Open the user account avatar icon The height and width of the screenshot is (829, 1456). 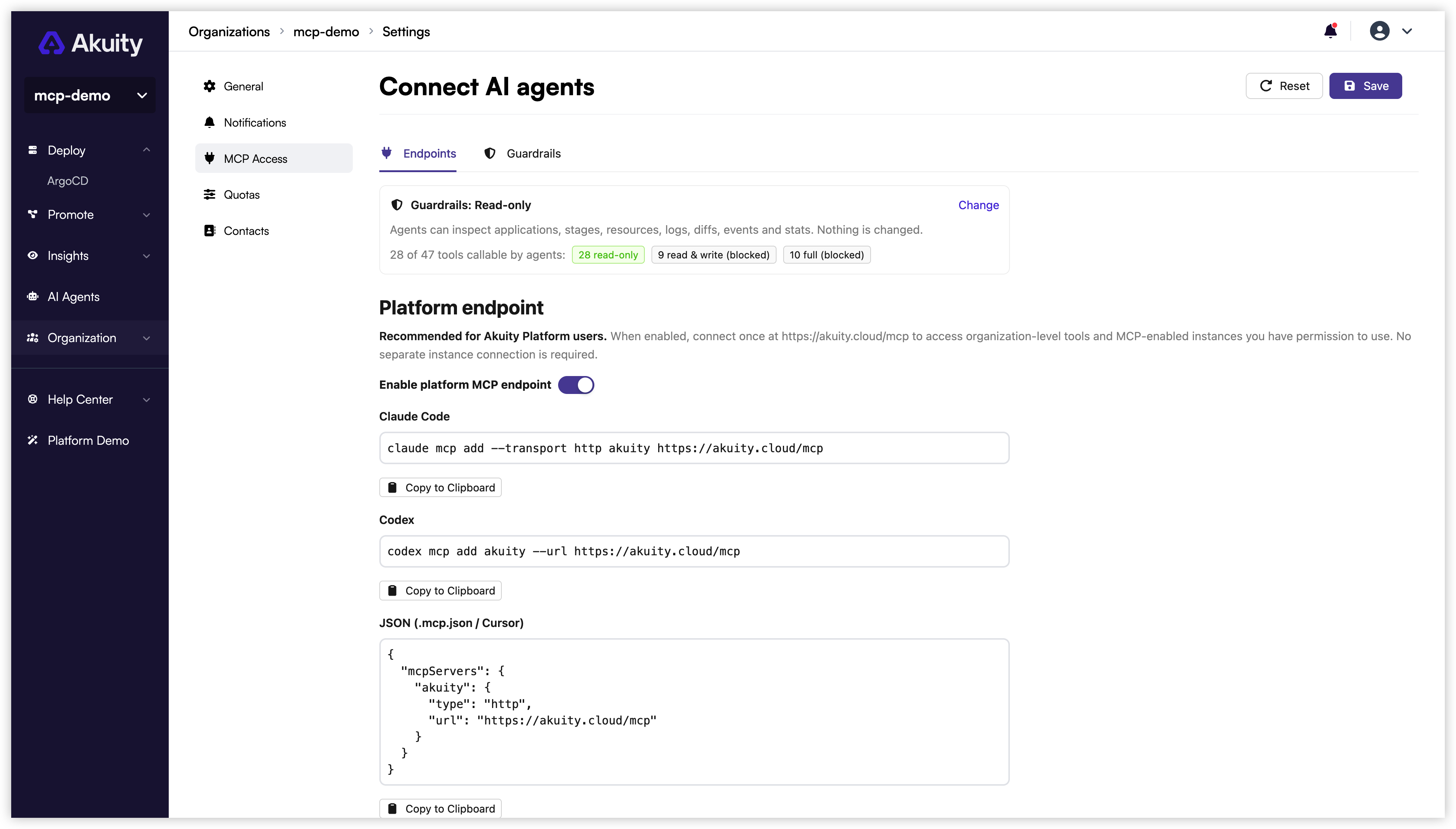tap(1379, 31)
